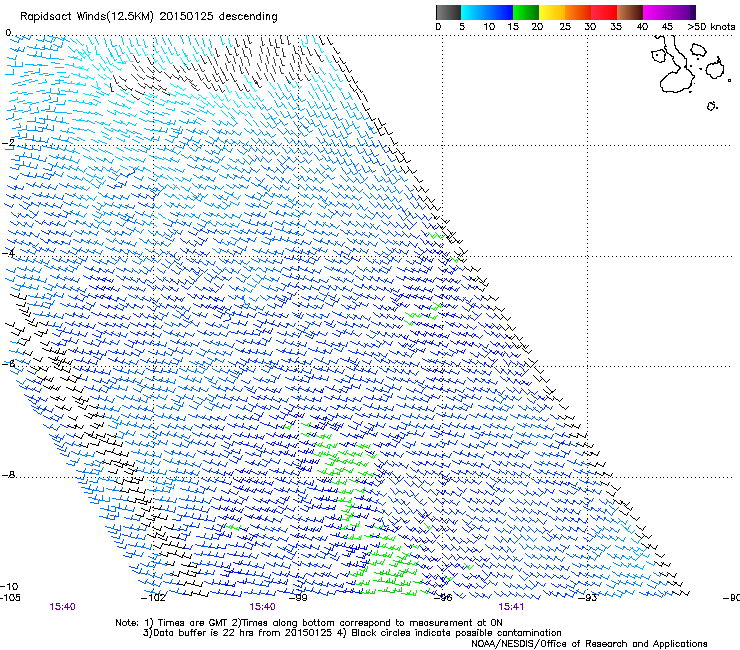Click the '-96' longitude axis label
Viewport: 740px width, 650px height.
443,598
